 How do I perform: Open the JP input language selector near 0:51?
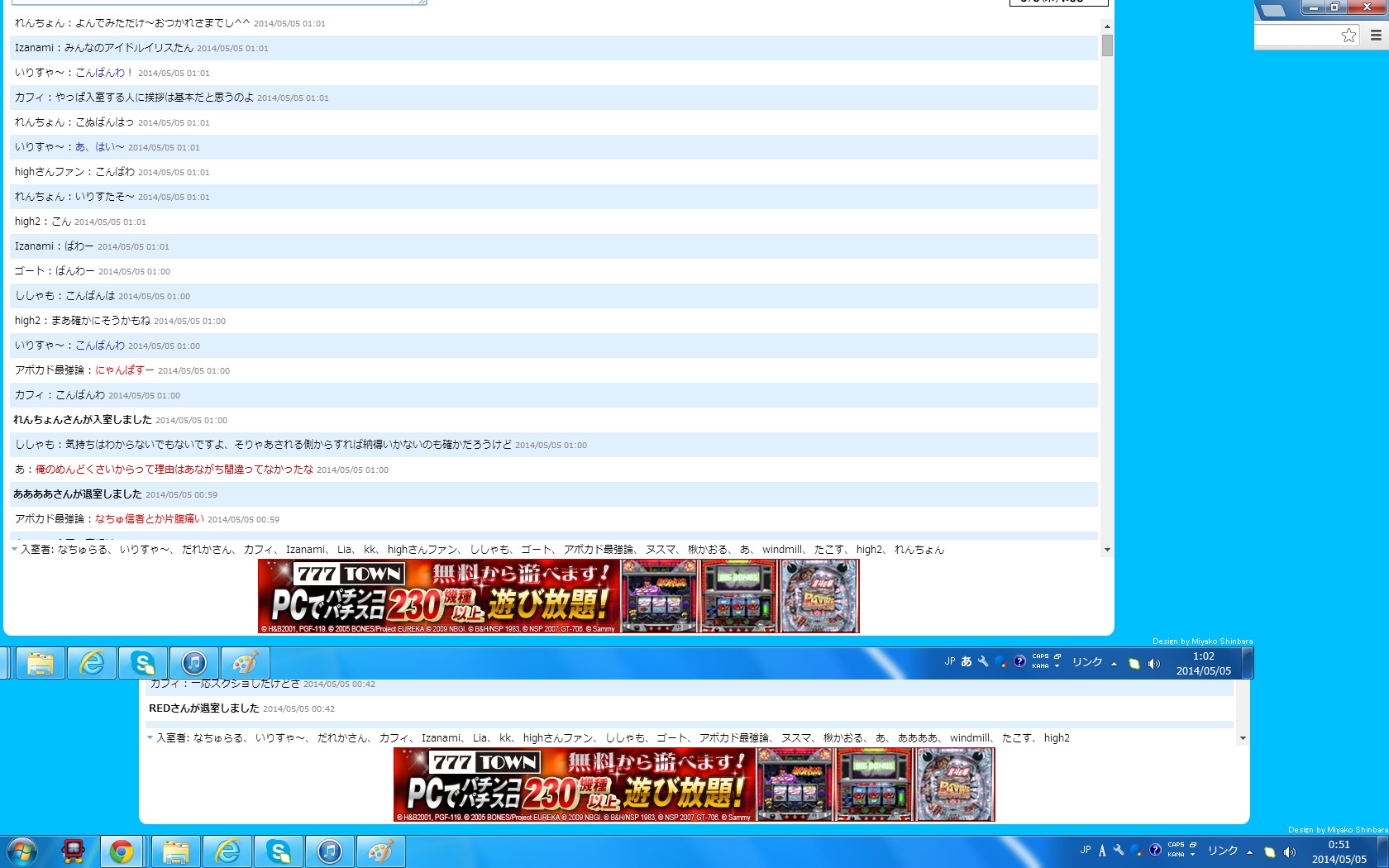(1086, 850)
